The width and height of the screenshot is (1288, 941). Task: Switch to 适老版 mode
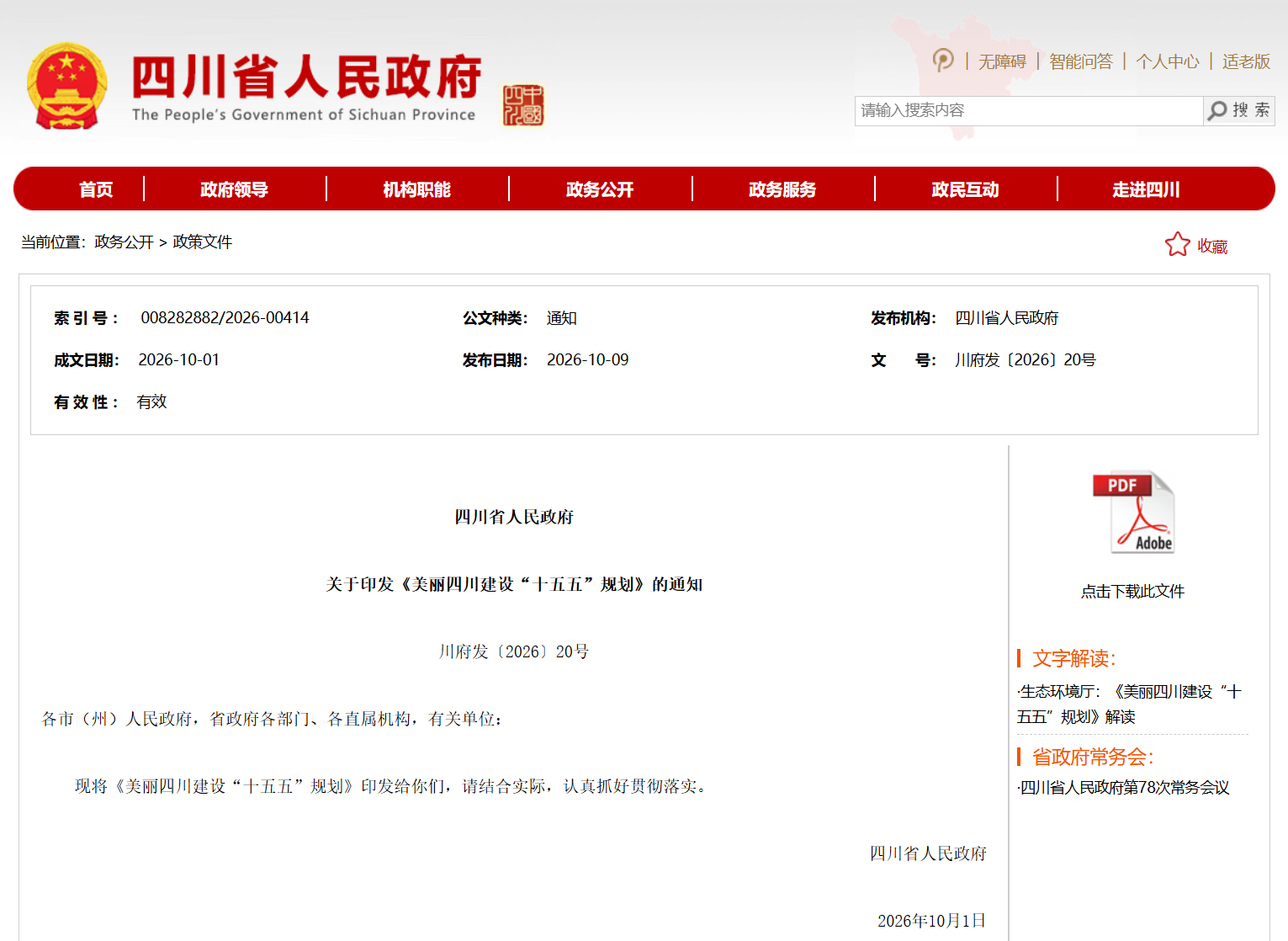pyautogui.click(x=1246, y=61)
